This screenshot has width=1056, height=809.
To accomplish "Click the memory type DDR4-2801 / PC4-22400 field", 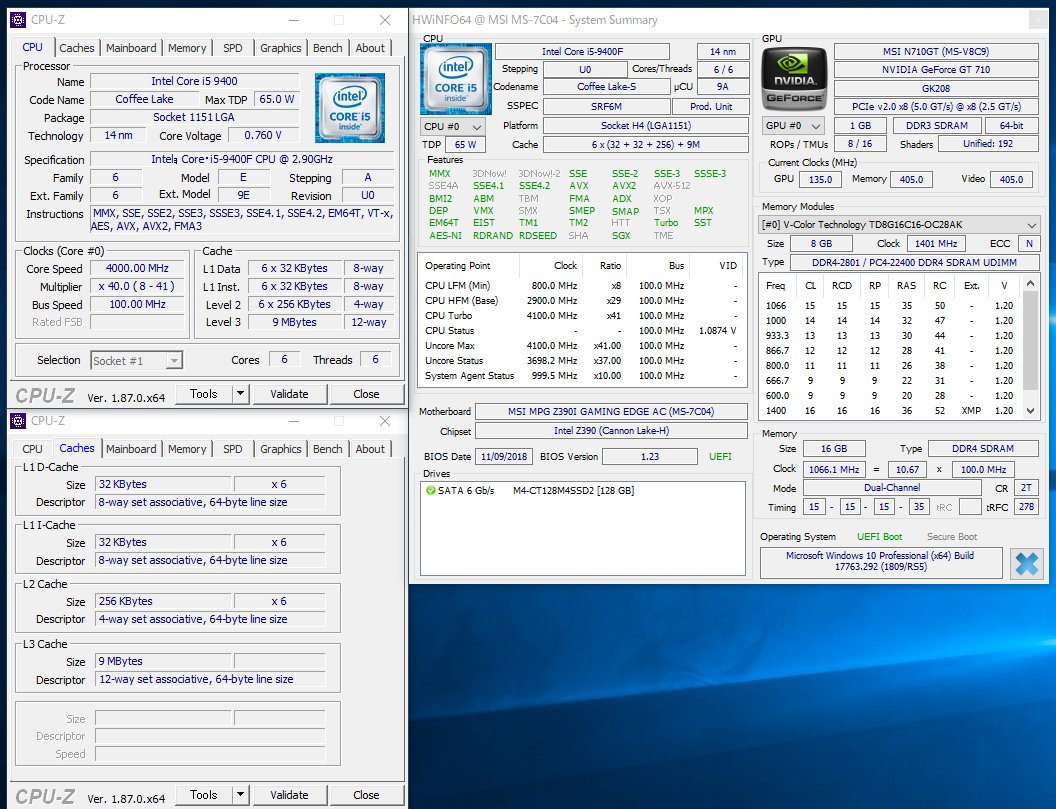I will pyautogui.click(x=914, y=263).
